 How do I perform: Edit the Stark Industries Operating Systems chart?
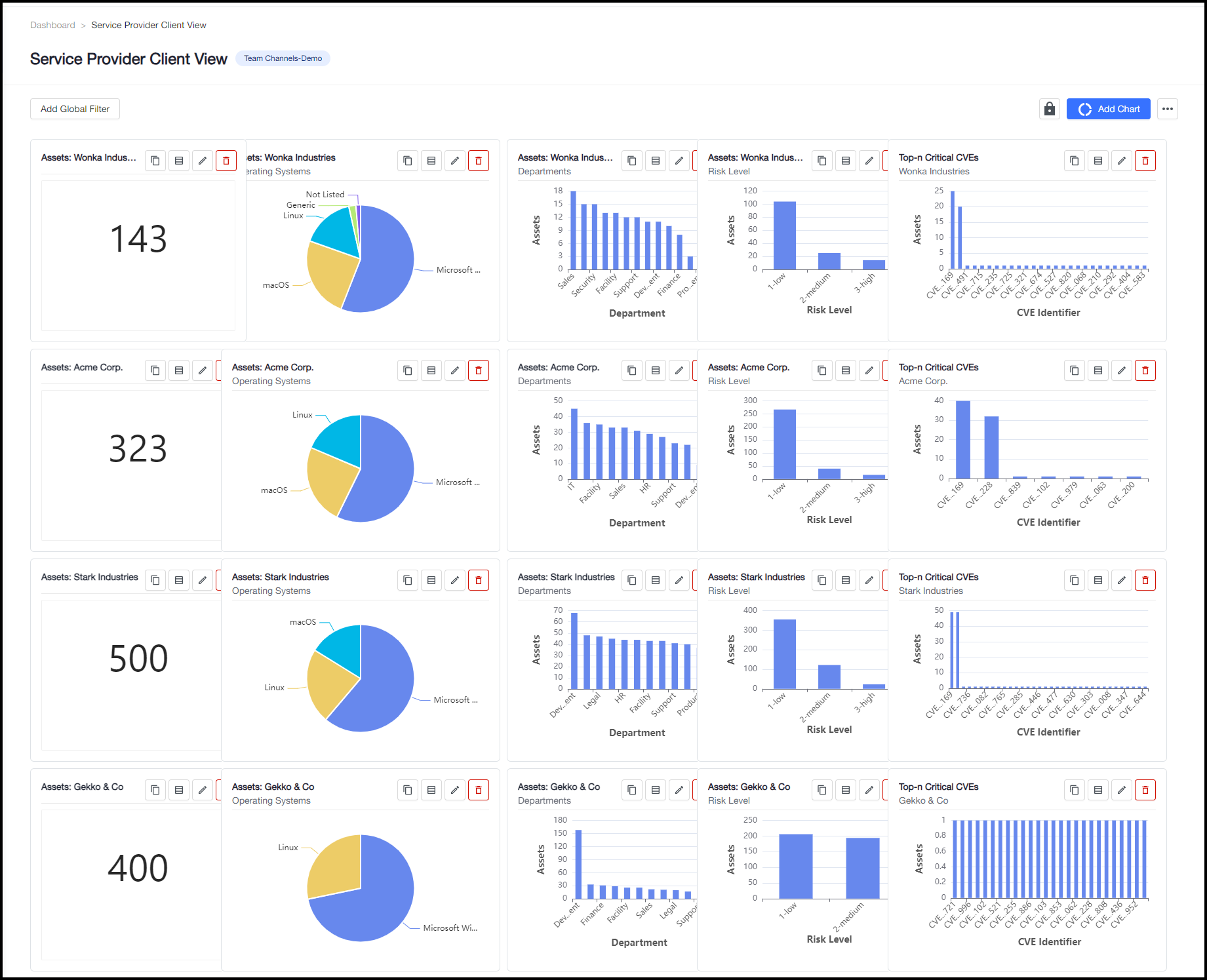(x=455, y=580)
